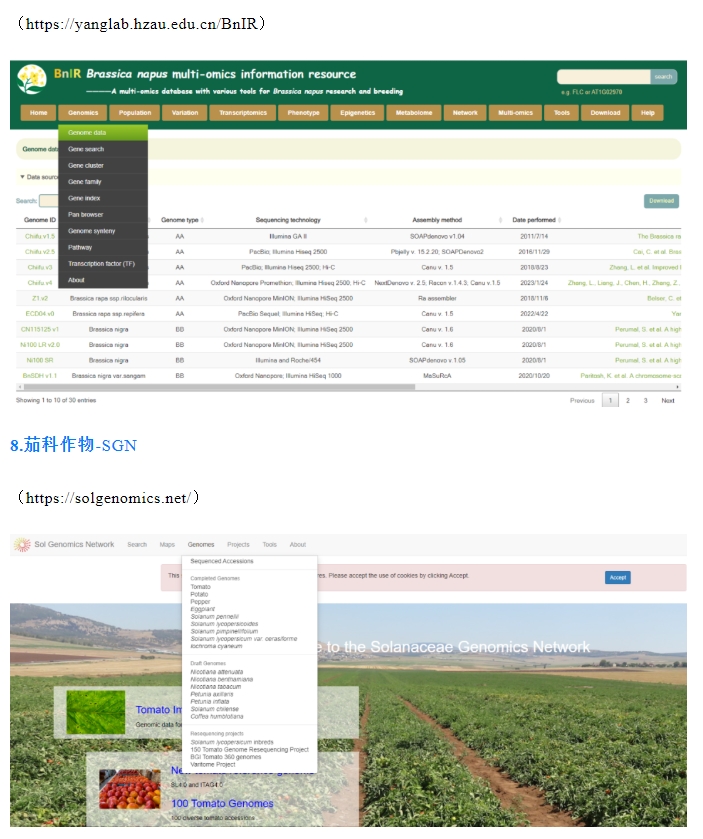703x839 pixels.
Task: Select Potato under Completed Genomes
Action: coord(200,596)
